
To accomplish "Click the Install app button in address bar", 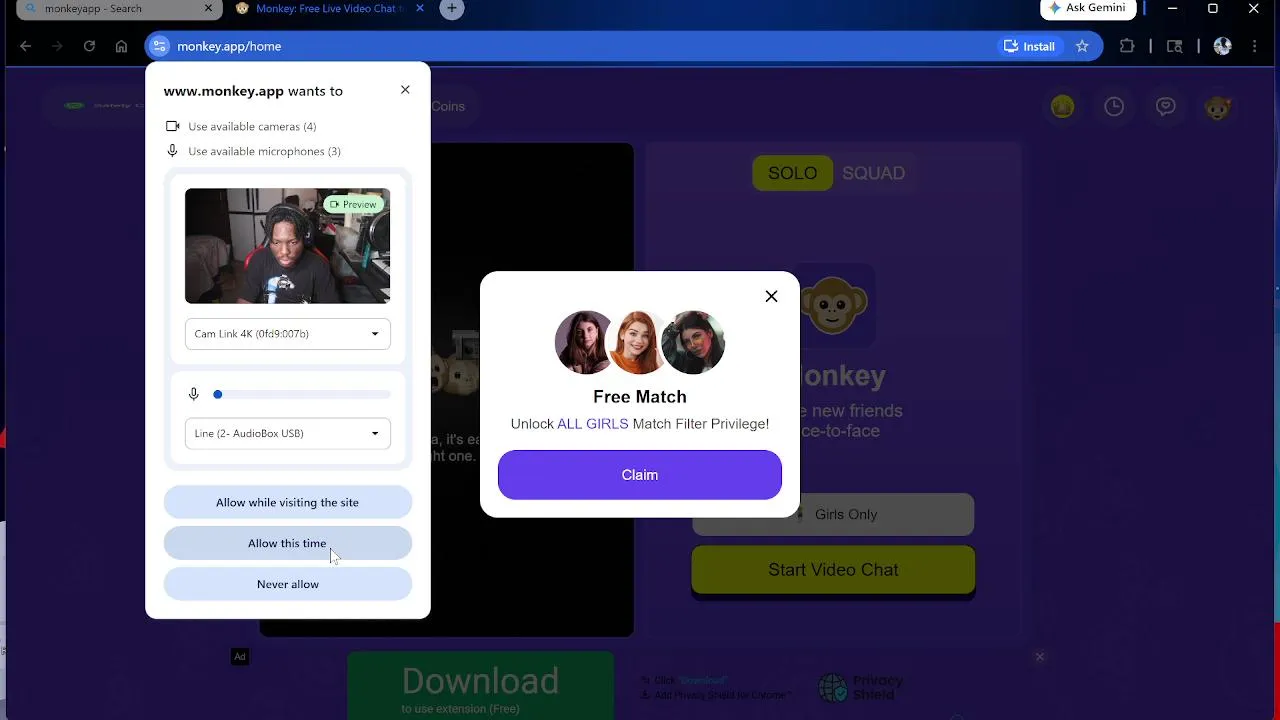I will coord(1029,46).
